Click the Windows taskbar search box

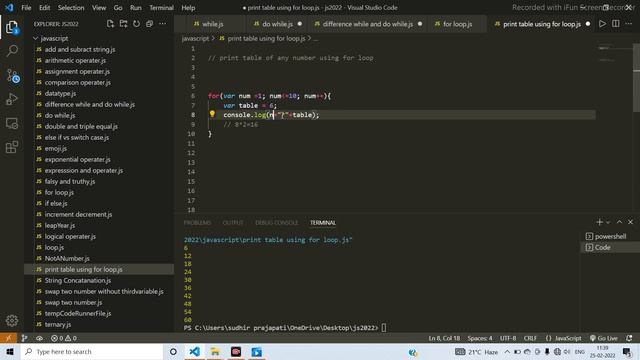tap(92, 351)
